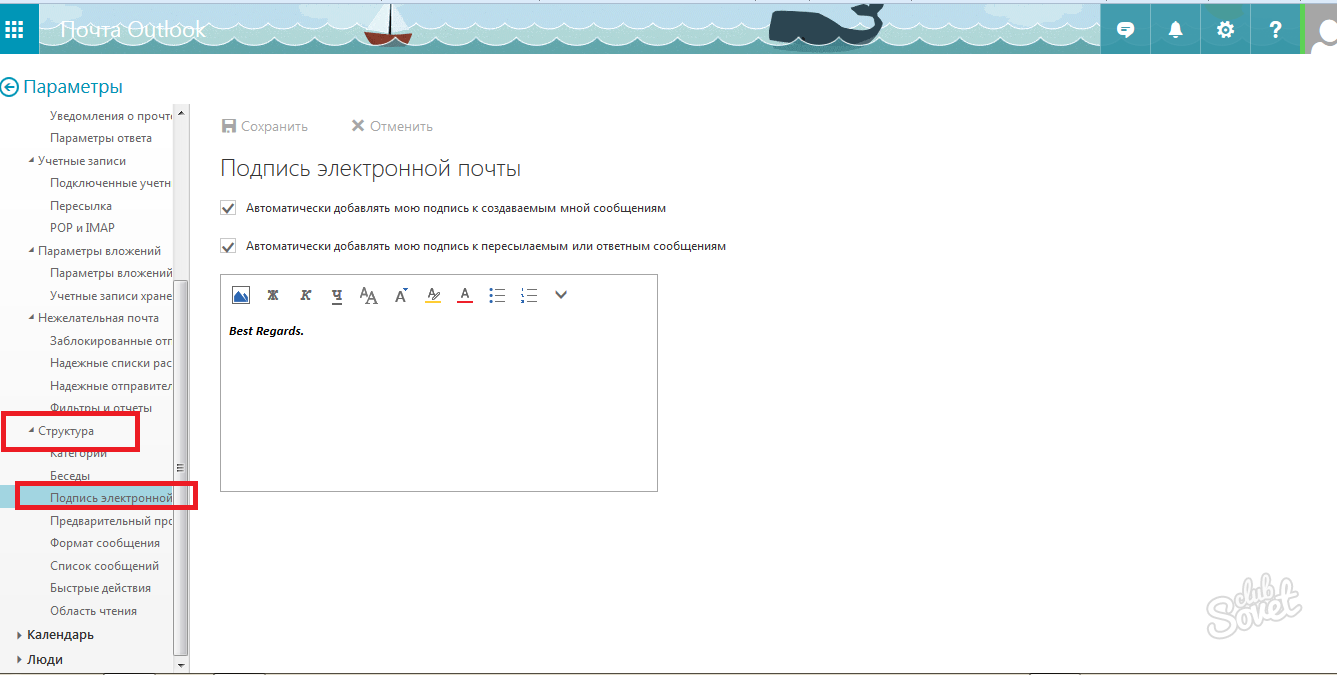Uncheck auto-add signature to forwarded or reply messages
Screen dimensions: 1337x675
(228, 245)
